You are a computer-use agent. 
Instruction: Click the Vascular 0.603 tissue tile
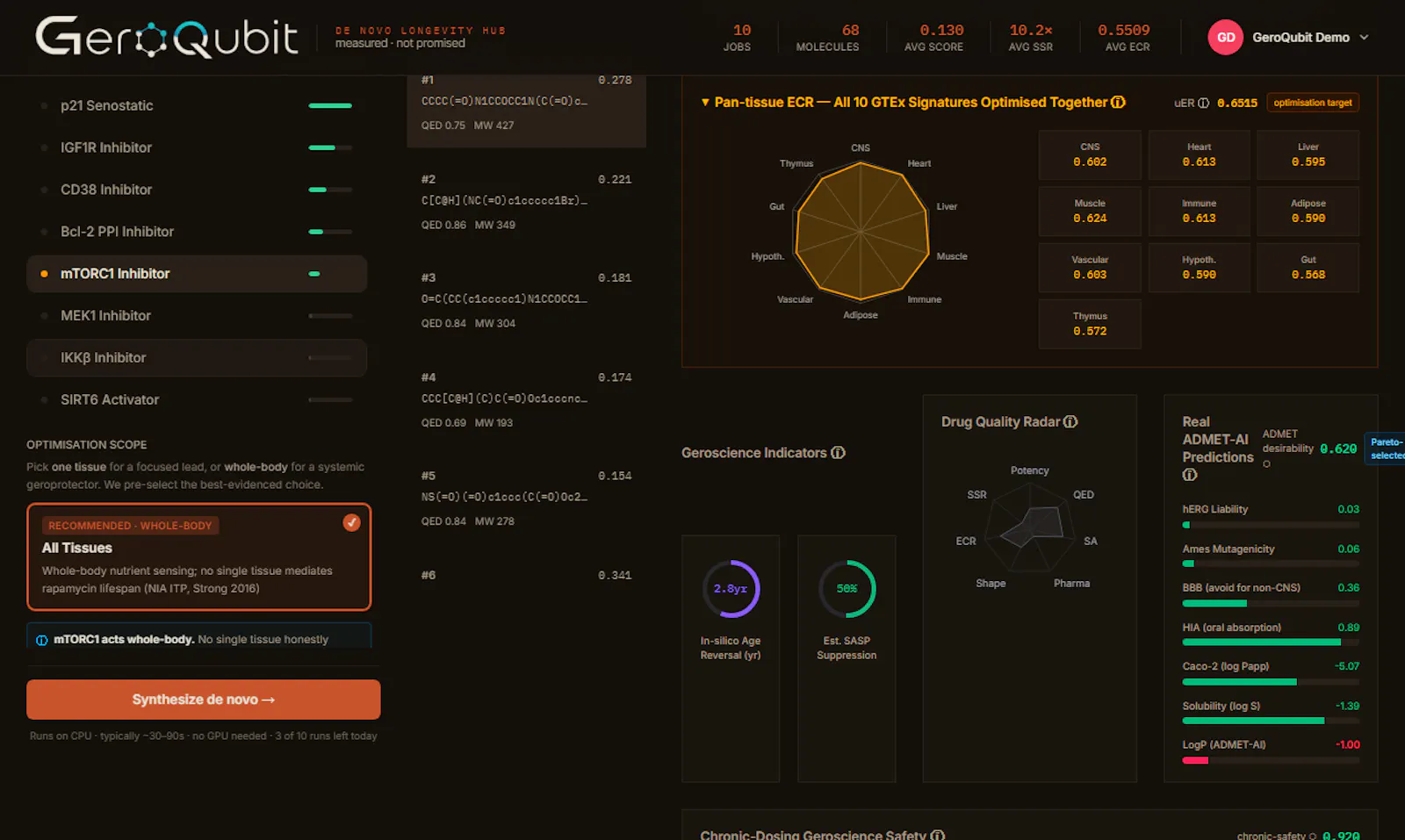pyautogui.click(x=1090, y=268)
